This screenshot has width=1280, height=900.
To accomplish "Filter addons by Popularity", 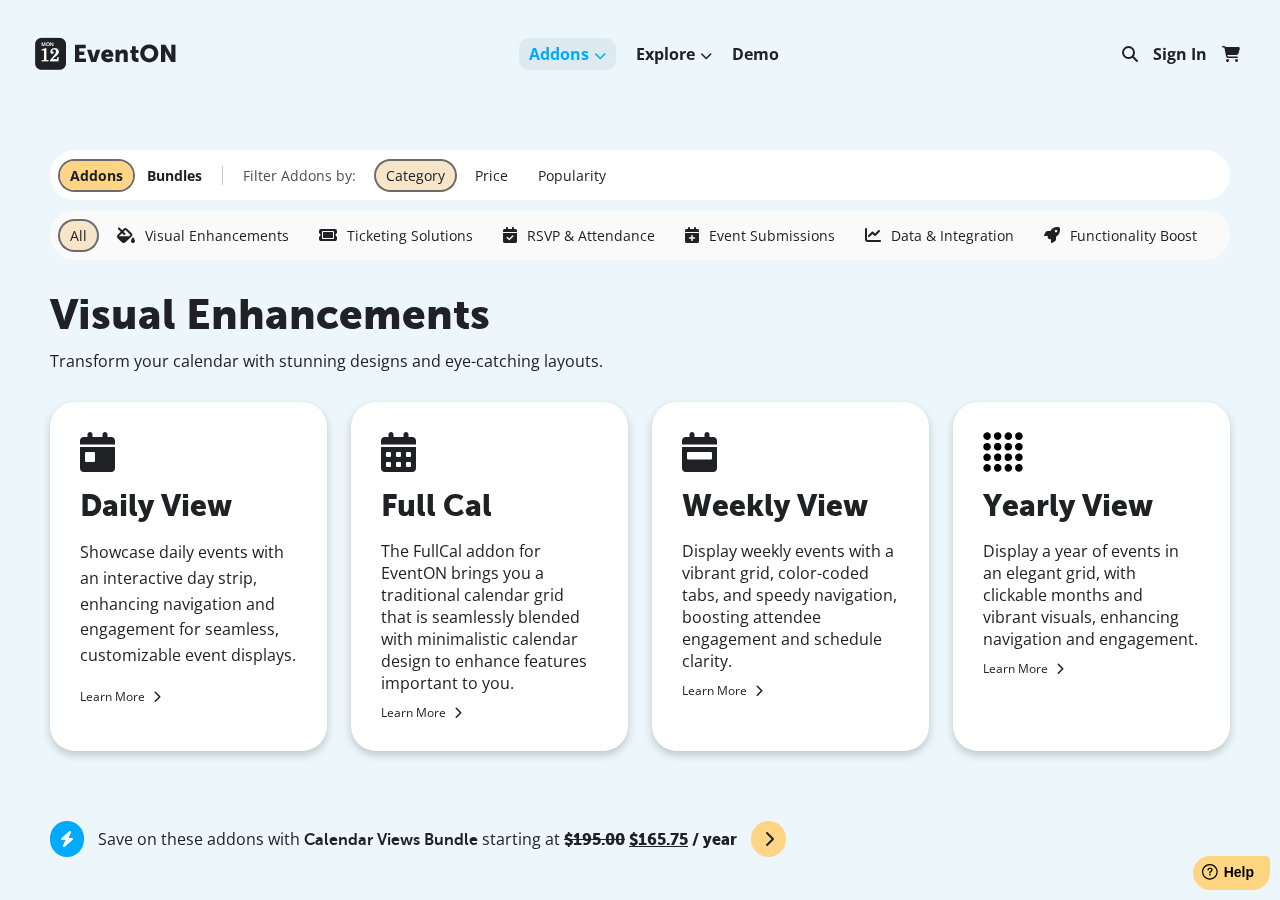I will coord(572,175).
